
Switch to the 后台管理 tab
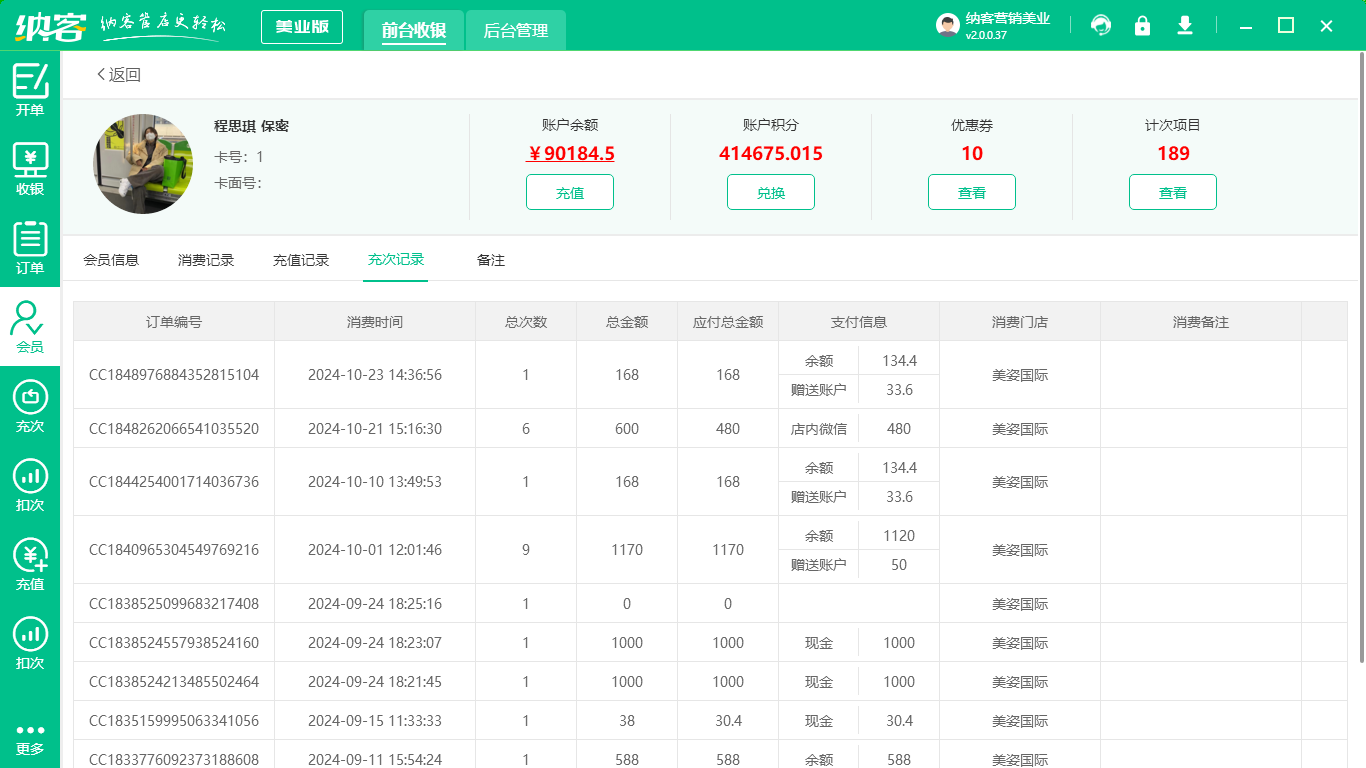pyautogui.click(x=515, y=31)
